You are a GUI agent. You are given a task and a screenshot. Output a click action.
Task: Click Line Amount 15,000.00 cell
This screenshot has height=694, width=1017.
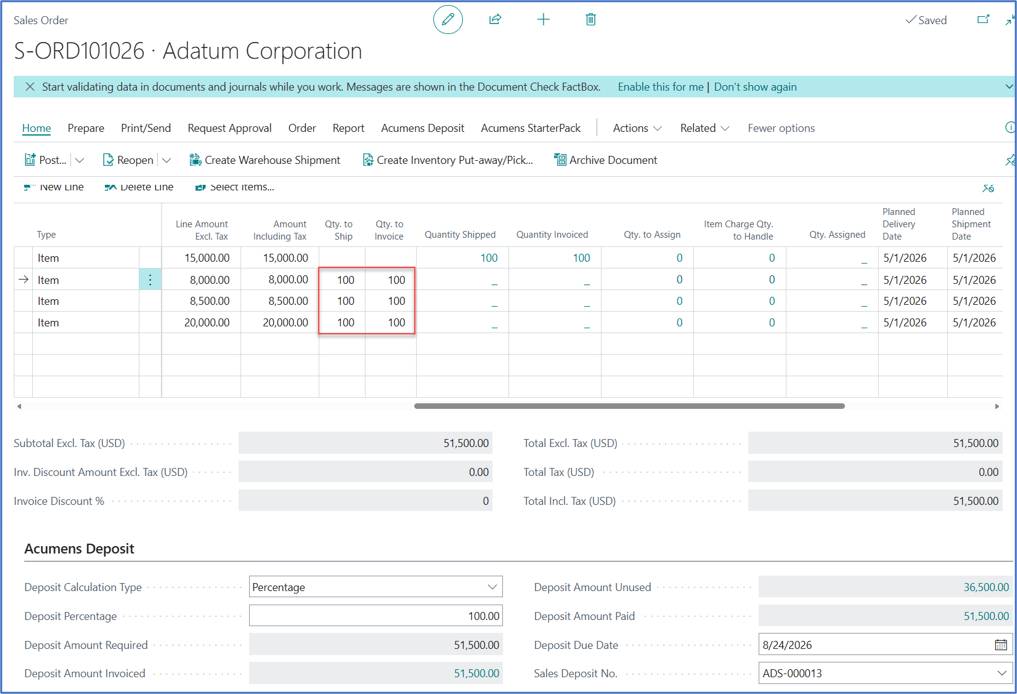coord(201,257)
